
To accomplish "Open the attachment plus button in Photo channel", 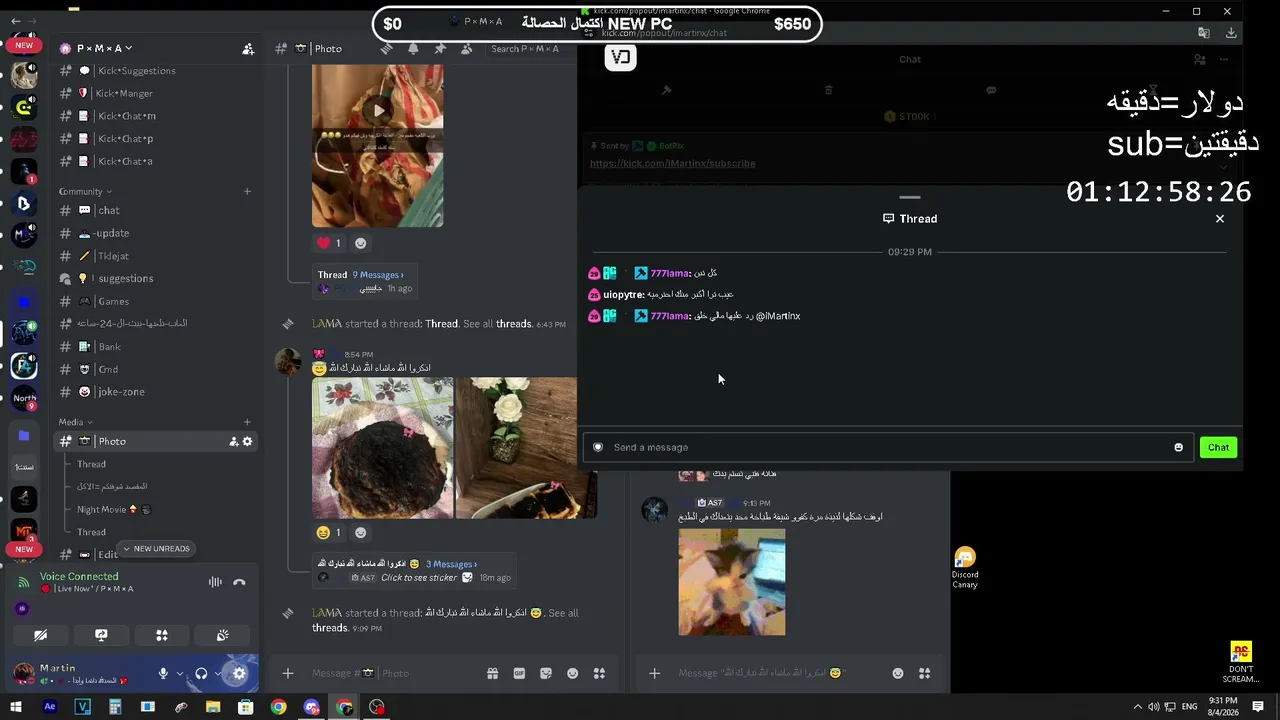I will (x=288, y=673).
